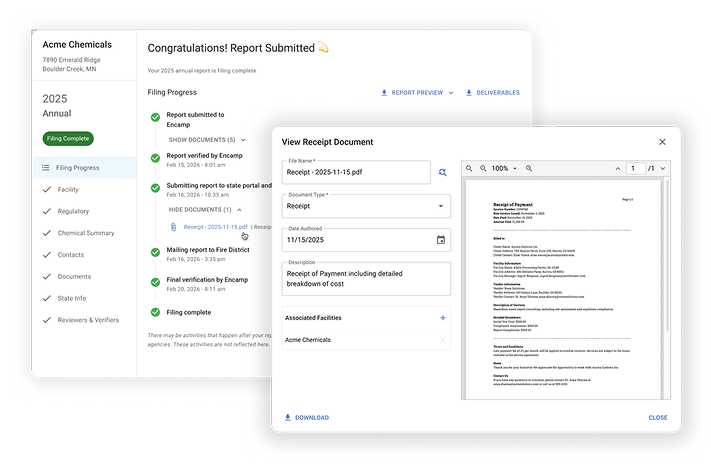Open the Receipt - 2025-11-15.pdf link

[216, 227]
